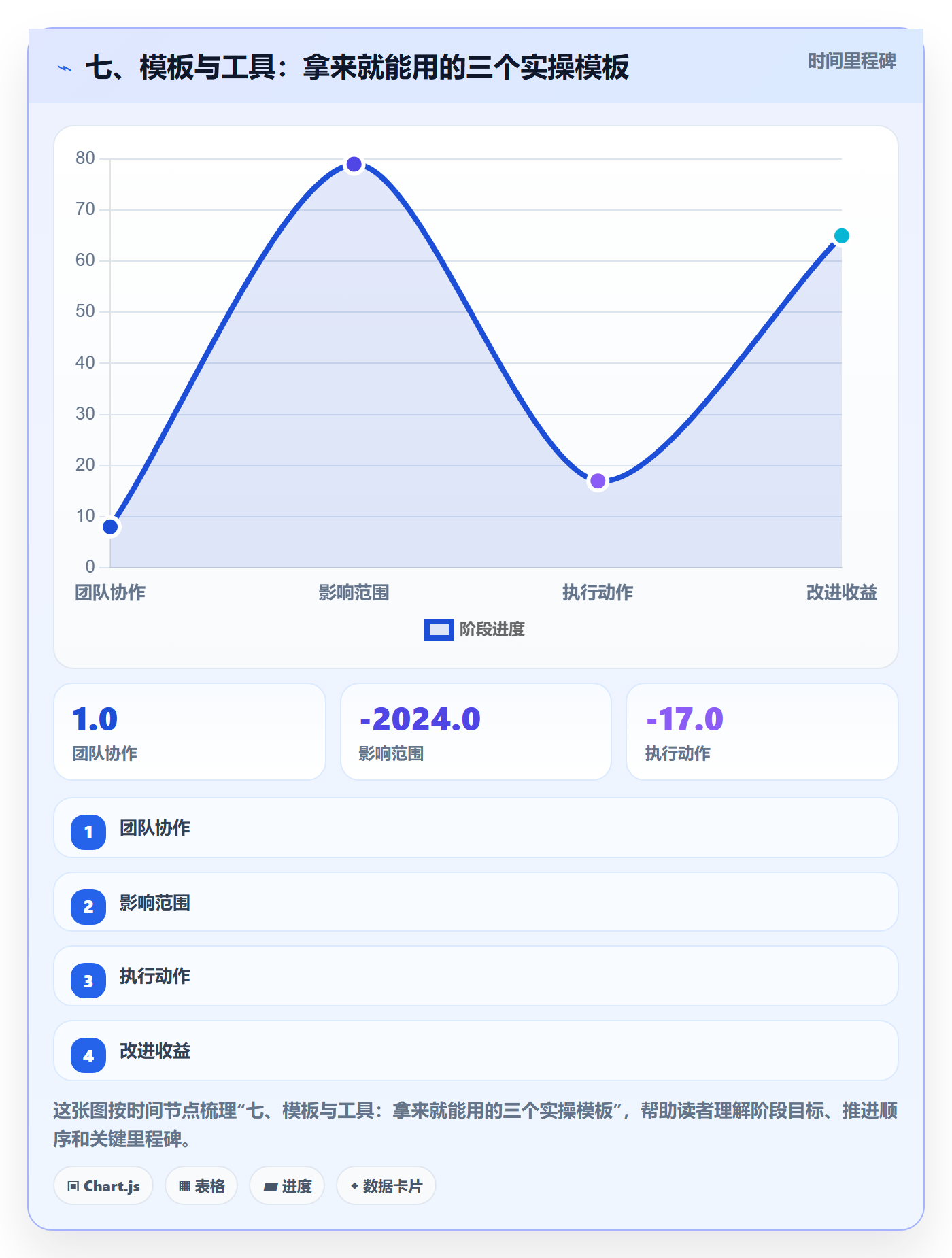Click the 影响范围 x-axis label
The width and height of the screenshot is (952, 1258).
tap(354, 593)
